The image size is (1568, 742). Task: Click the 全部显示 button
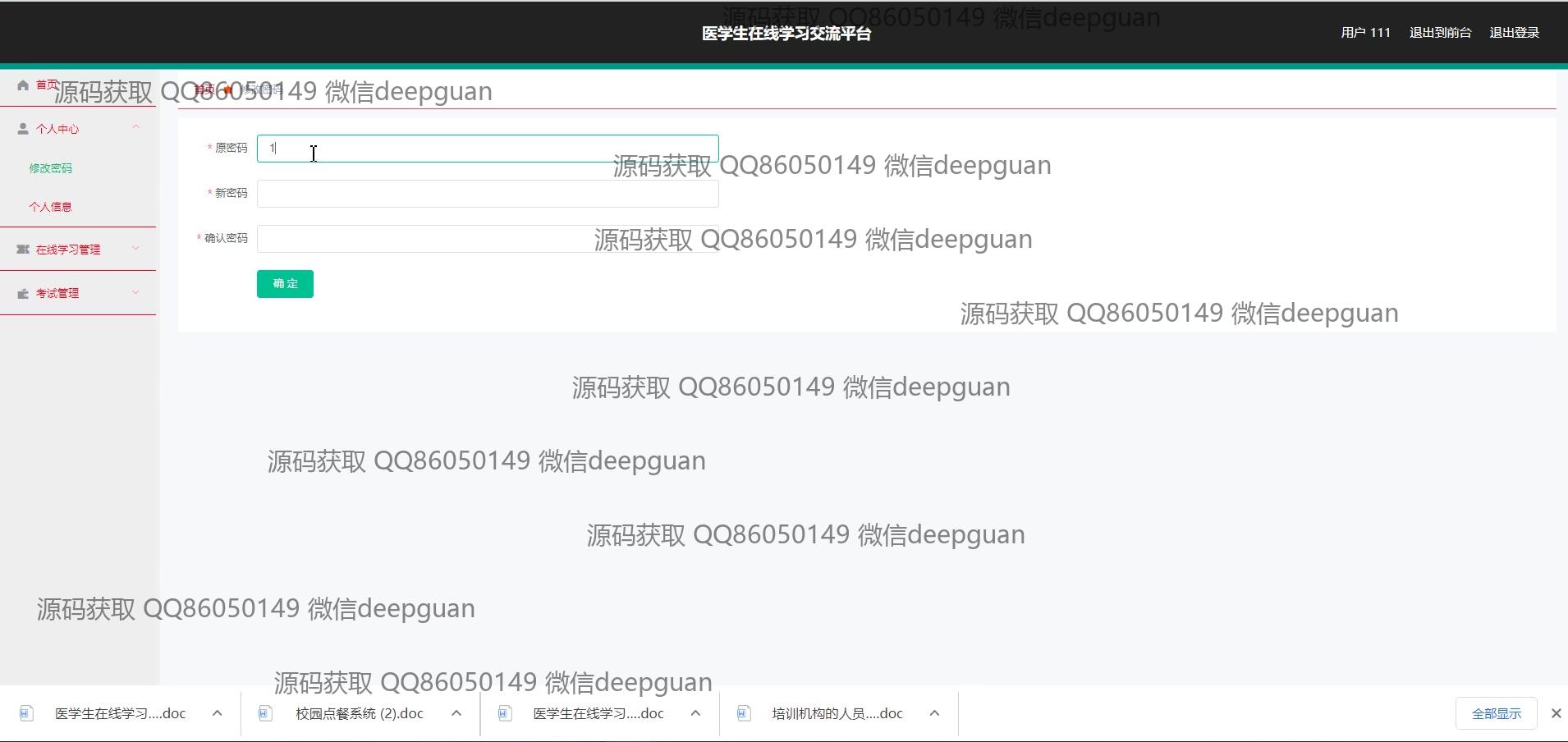(x=1496, y=713)
